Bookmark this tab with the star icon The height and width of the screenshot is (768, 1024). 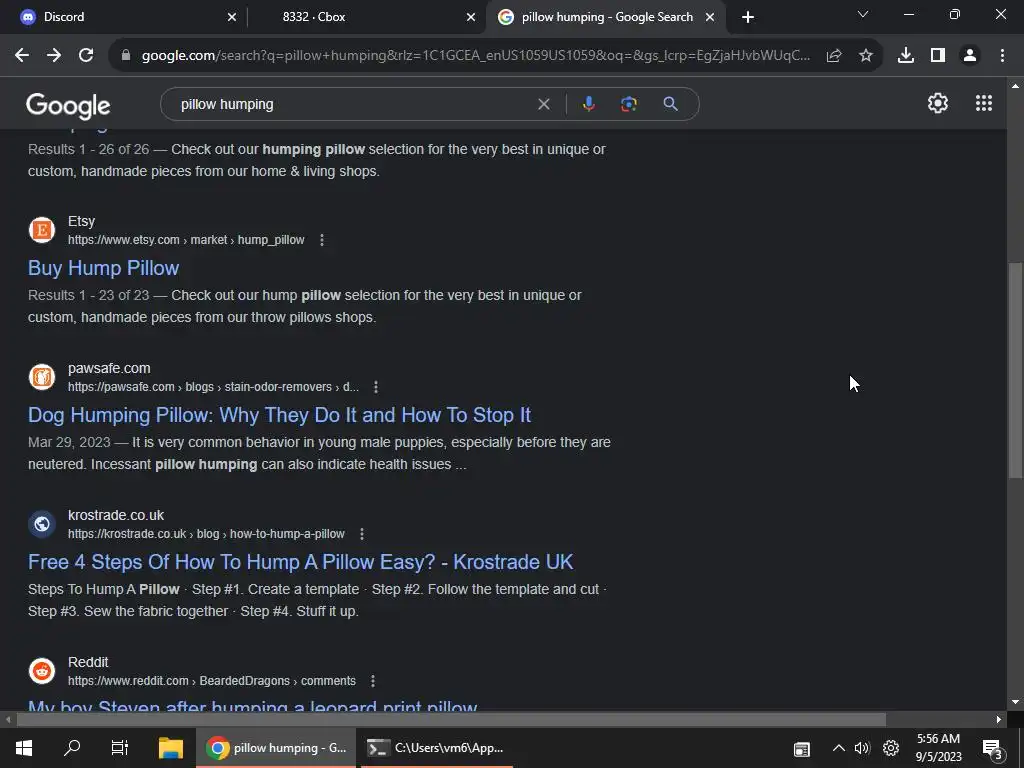tap(866, 56)
